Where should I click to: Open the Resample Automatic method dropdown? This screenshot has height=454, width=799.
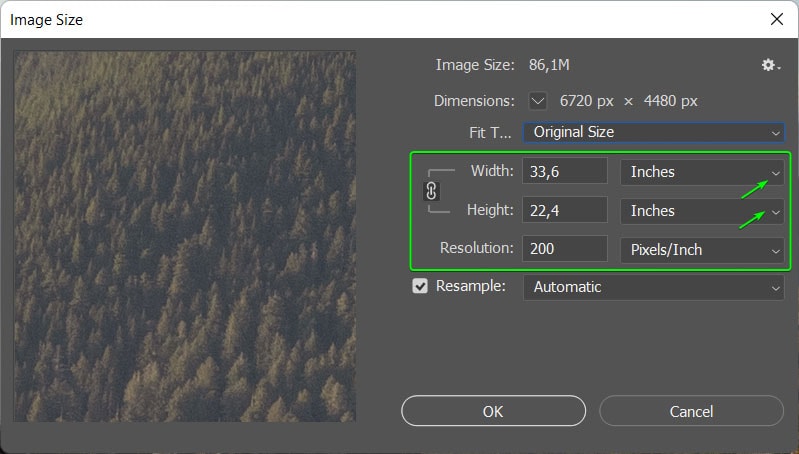[x=653, y=287]
